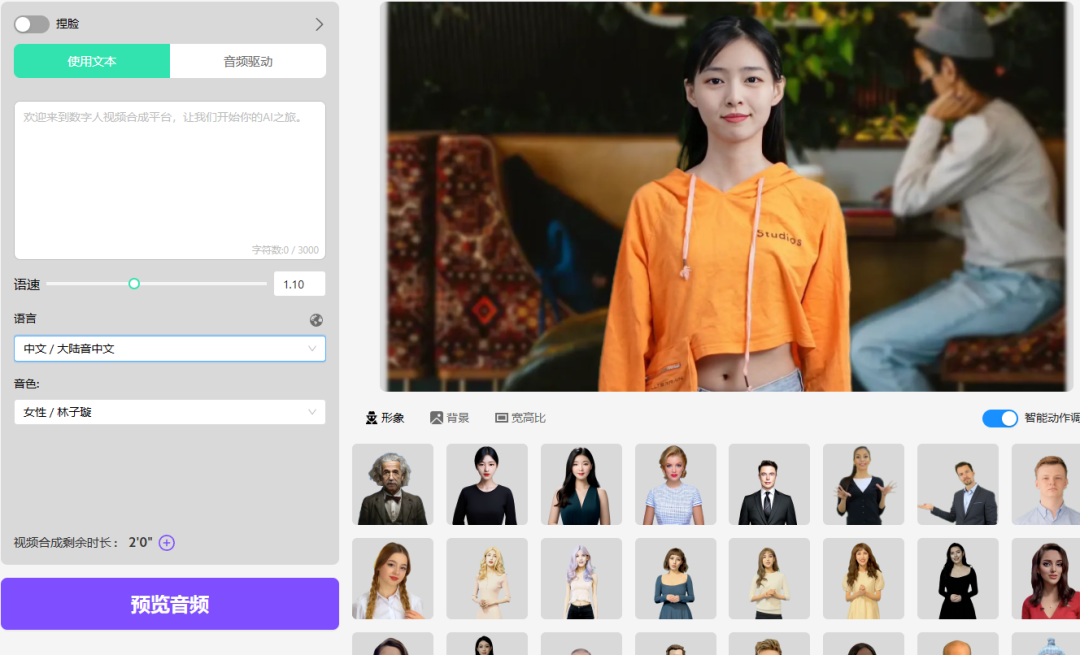This screenshot has width=1080, height=655.
Task: Select the 宽高比 aspect ratio tab
Action: coord(521,418)
